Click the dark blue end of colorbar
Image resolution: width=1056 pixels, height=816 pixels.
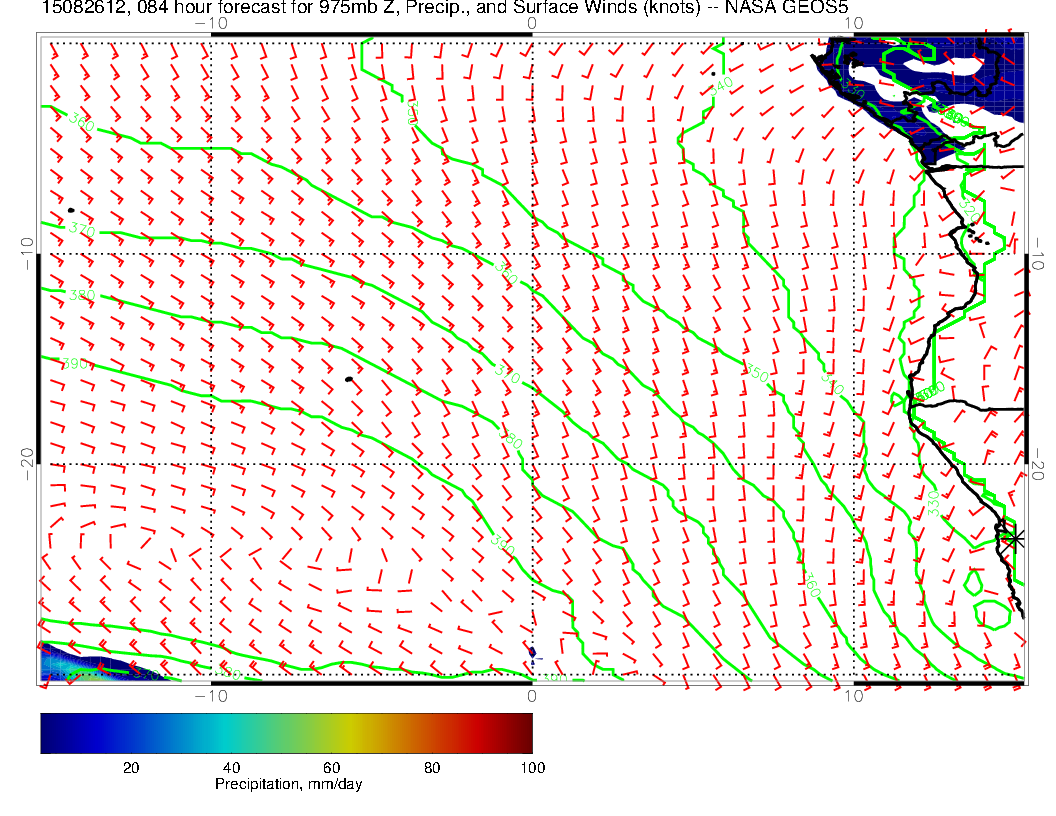click(x=48, y=732)
